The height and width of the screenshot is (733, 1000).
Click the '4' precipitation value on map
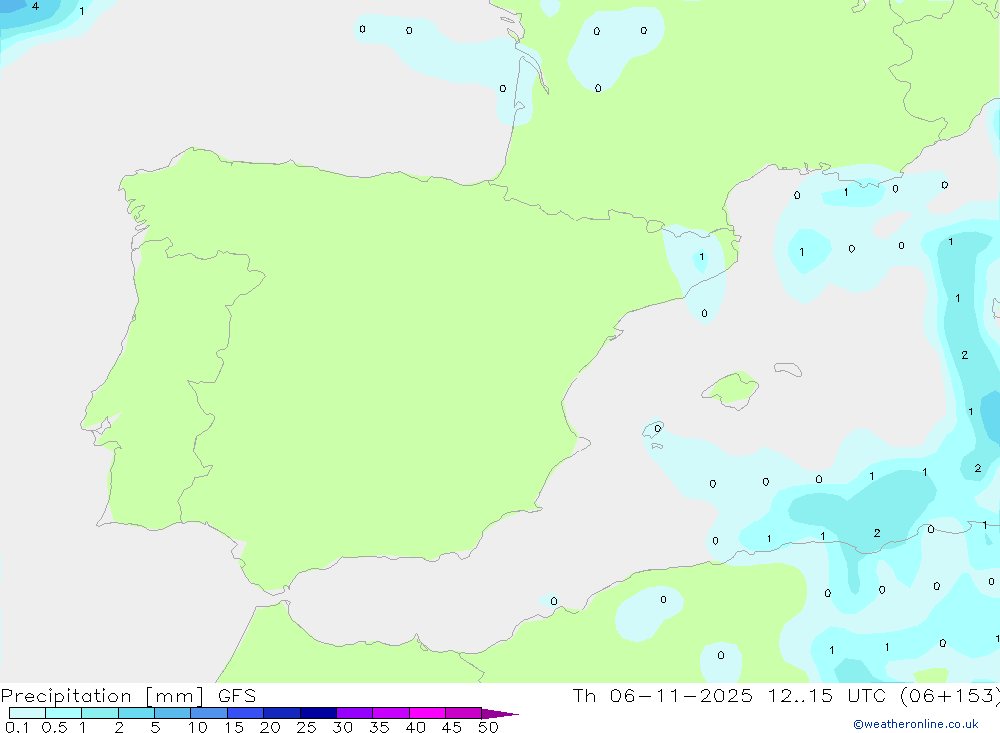click(x=35, y=6)
